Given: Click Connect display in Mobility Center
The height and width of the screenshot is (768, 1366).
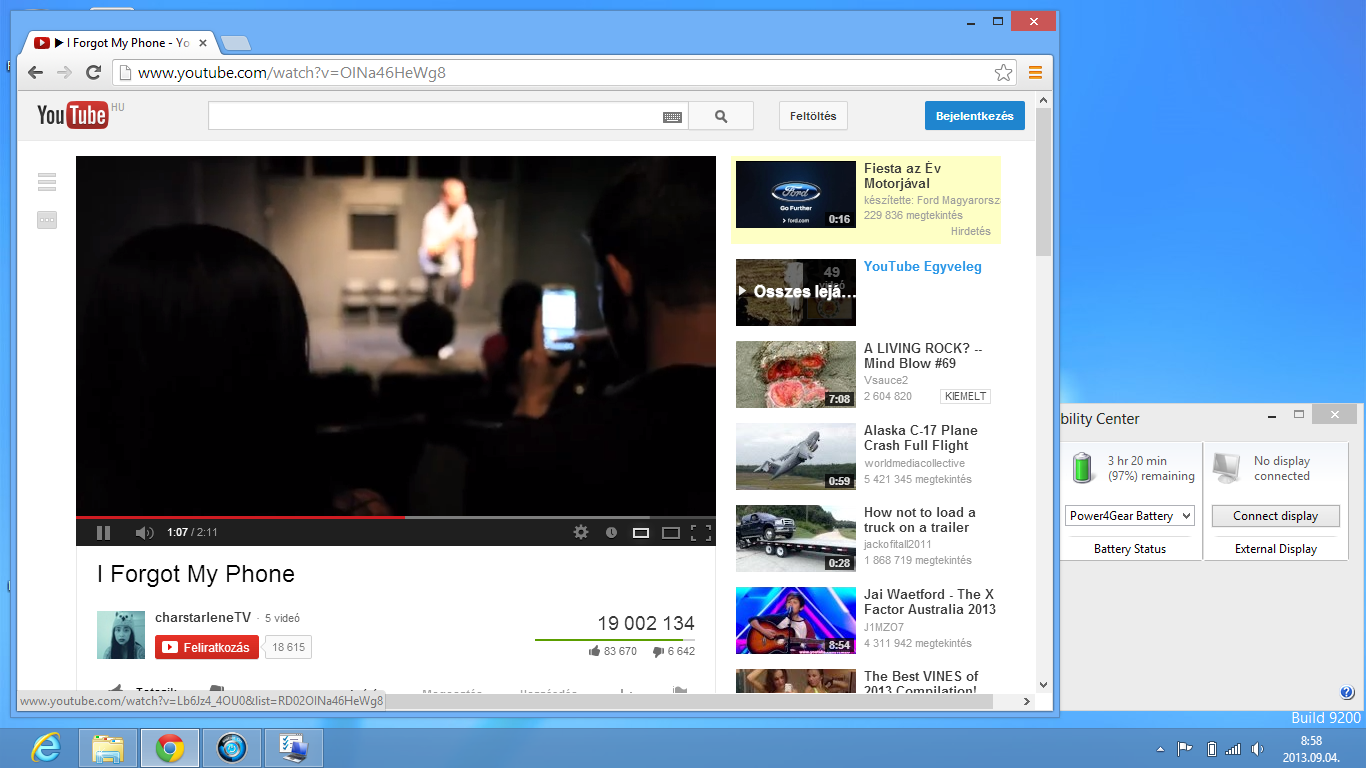Looking at the screenshot, I should 1275,516.
